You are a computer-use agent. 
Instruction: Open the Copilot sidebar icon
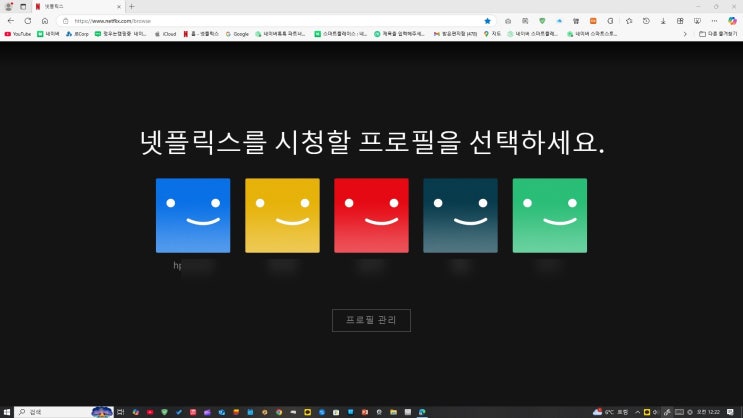pyautogui.click(x=733, y=21)
